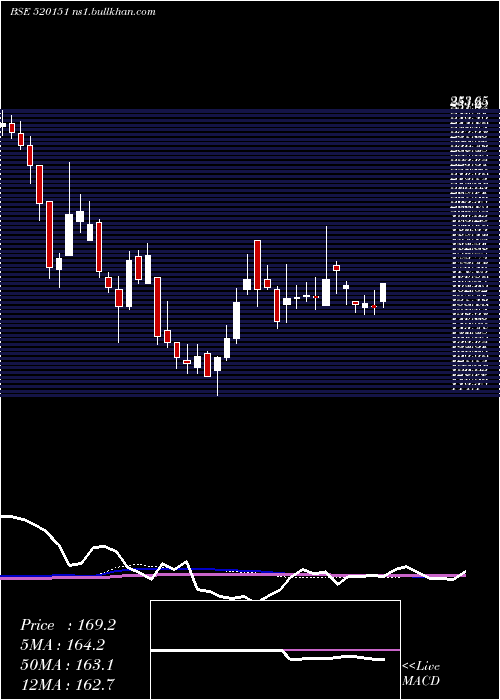Click the '50MA : 163.1' value

67,664
